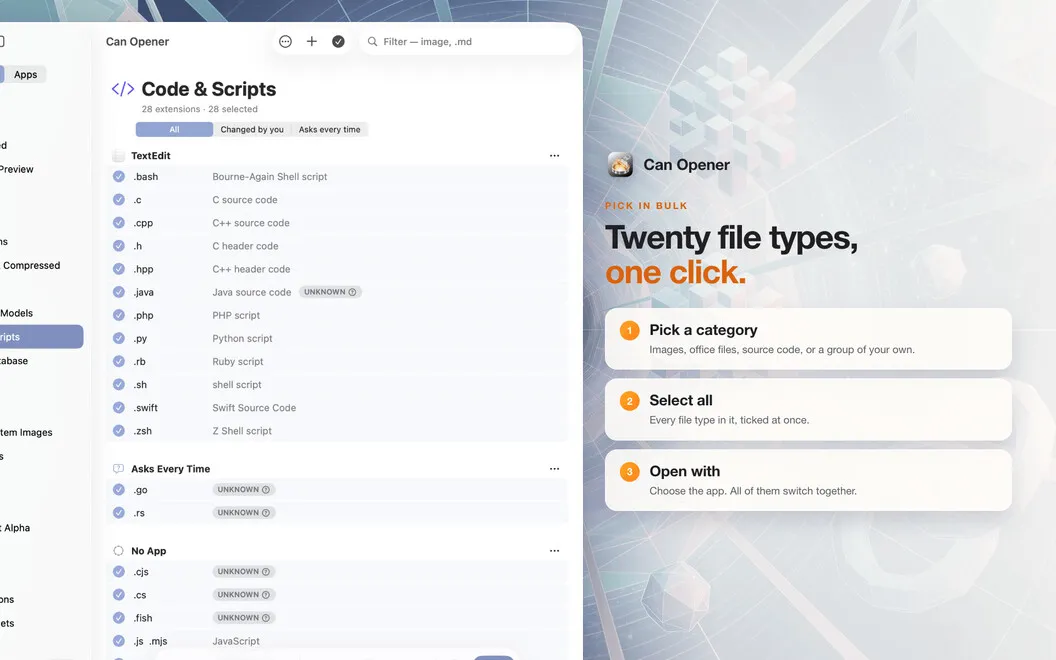Image resolution: width=1056 pixels, height=660 pixels.
Task: Open the more options ellipsis in toolbar
Action: (x=286, y=42)
